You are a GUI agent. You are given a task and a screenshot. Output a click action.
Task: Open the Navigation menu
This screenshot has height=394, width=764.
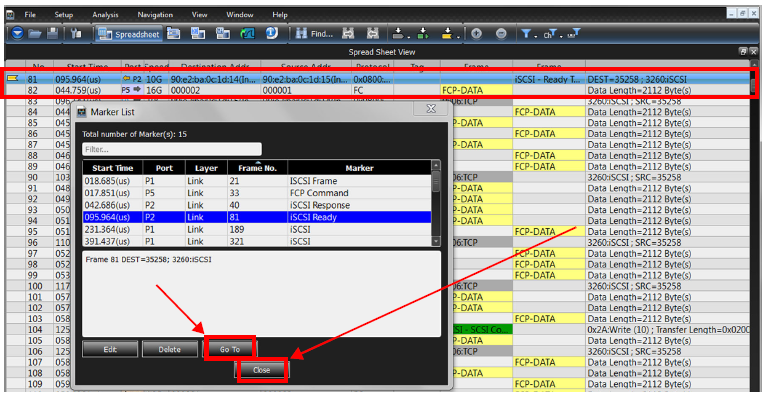click(x=155, y=15)
